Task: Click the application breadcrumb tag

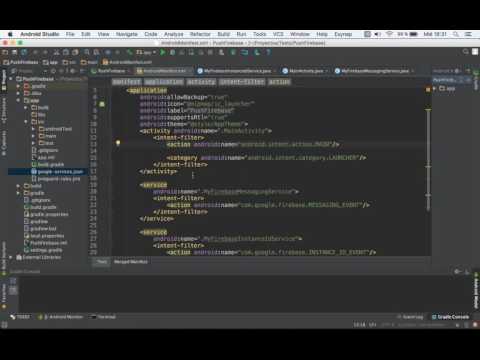Action: 164,82
